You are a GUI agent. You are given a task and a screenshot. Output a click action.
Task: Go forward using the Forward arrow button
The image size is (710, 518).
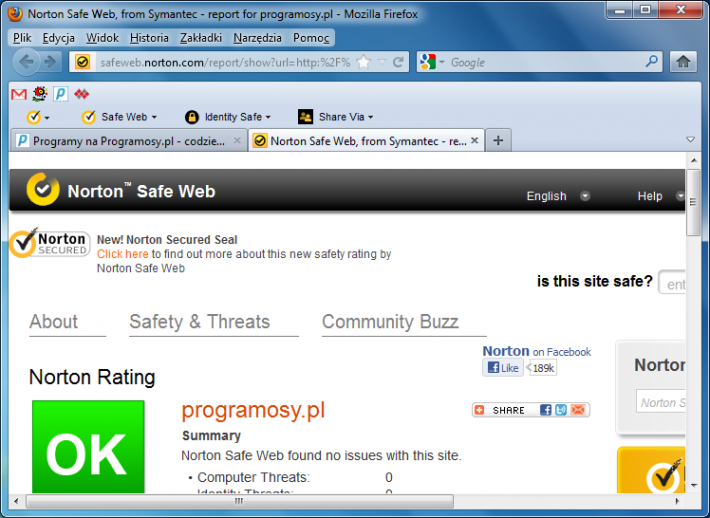[51, 62]
